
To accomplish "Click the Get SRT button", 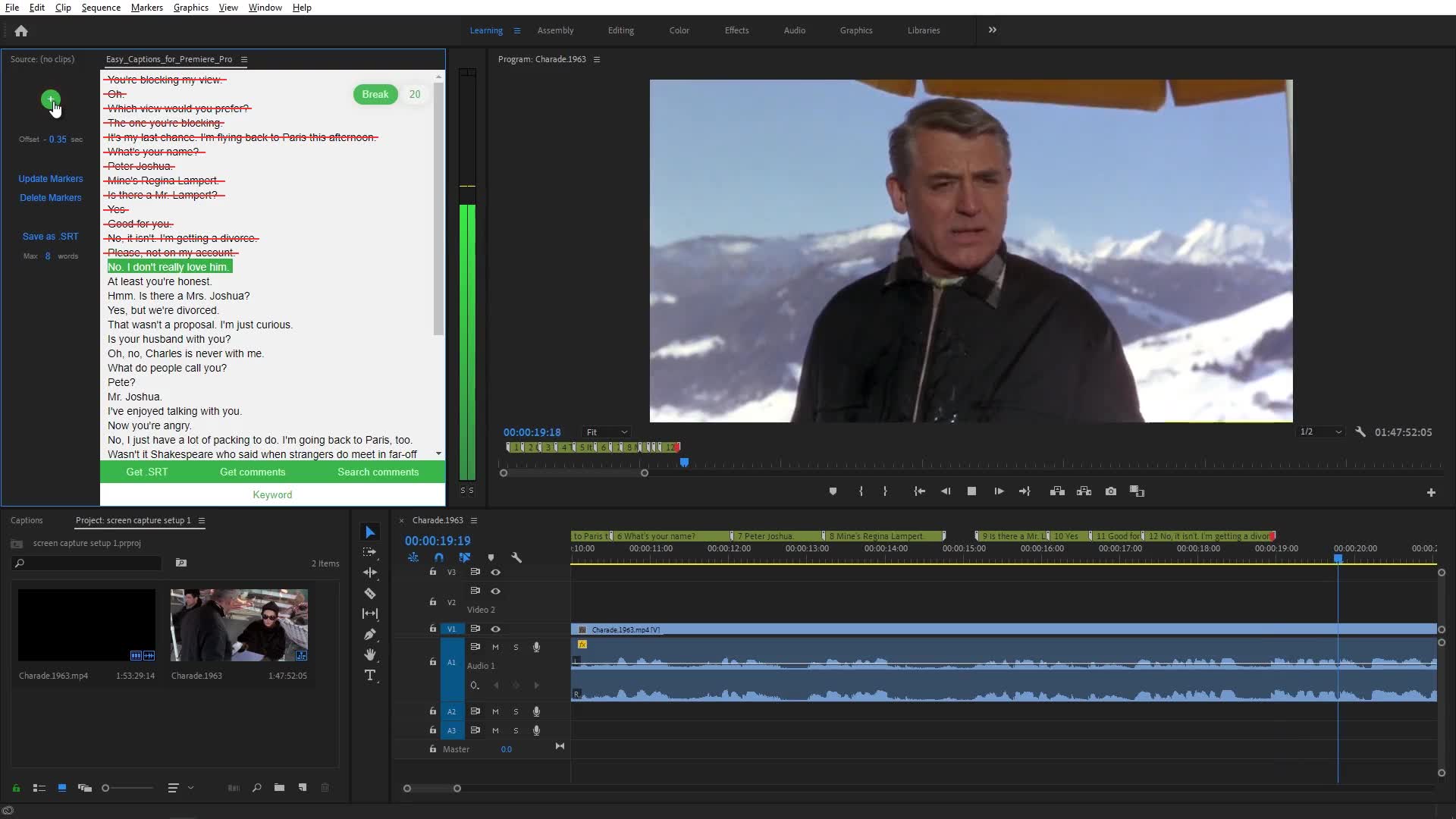I will 147,471.
